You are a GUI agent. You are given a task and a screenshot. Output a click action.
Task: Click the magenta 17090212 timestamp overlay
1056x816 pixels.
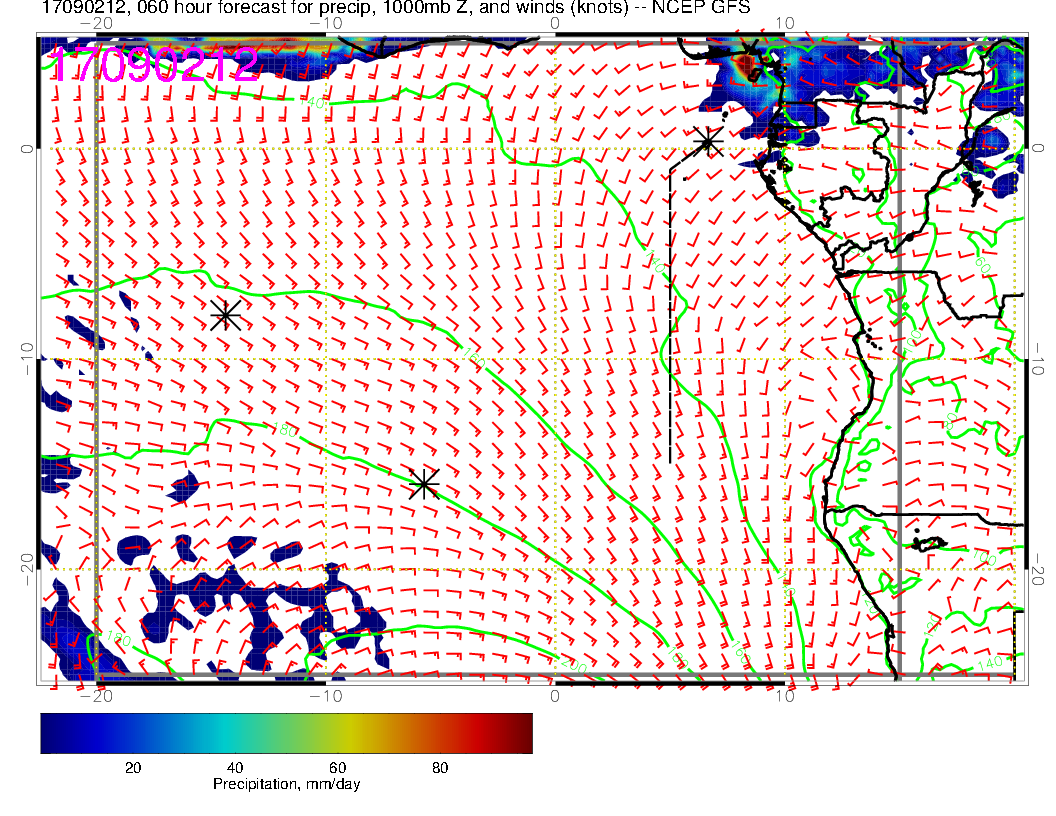[154, 65]
